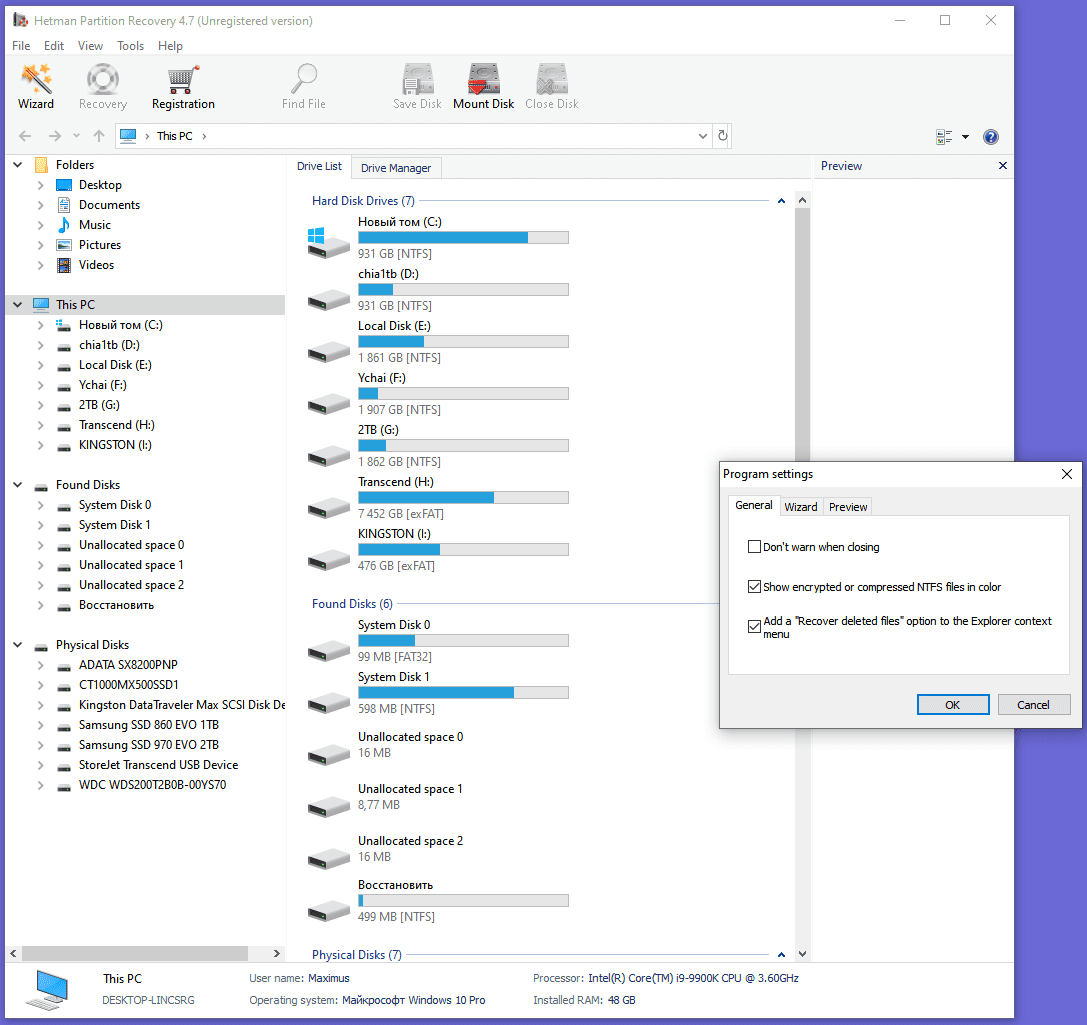Select Восстановить disk icon in Drive List

tap(328, 910)
